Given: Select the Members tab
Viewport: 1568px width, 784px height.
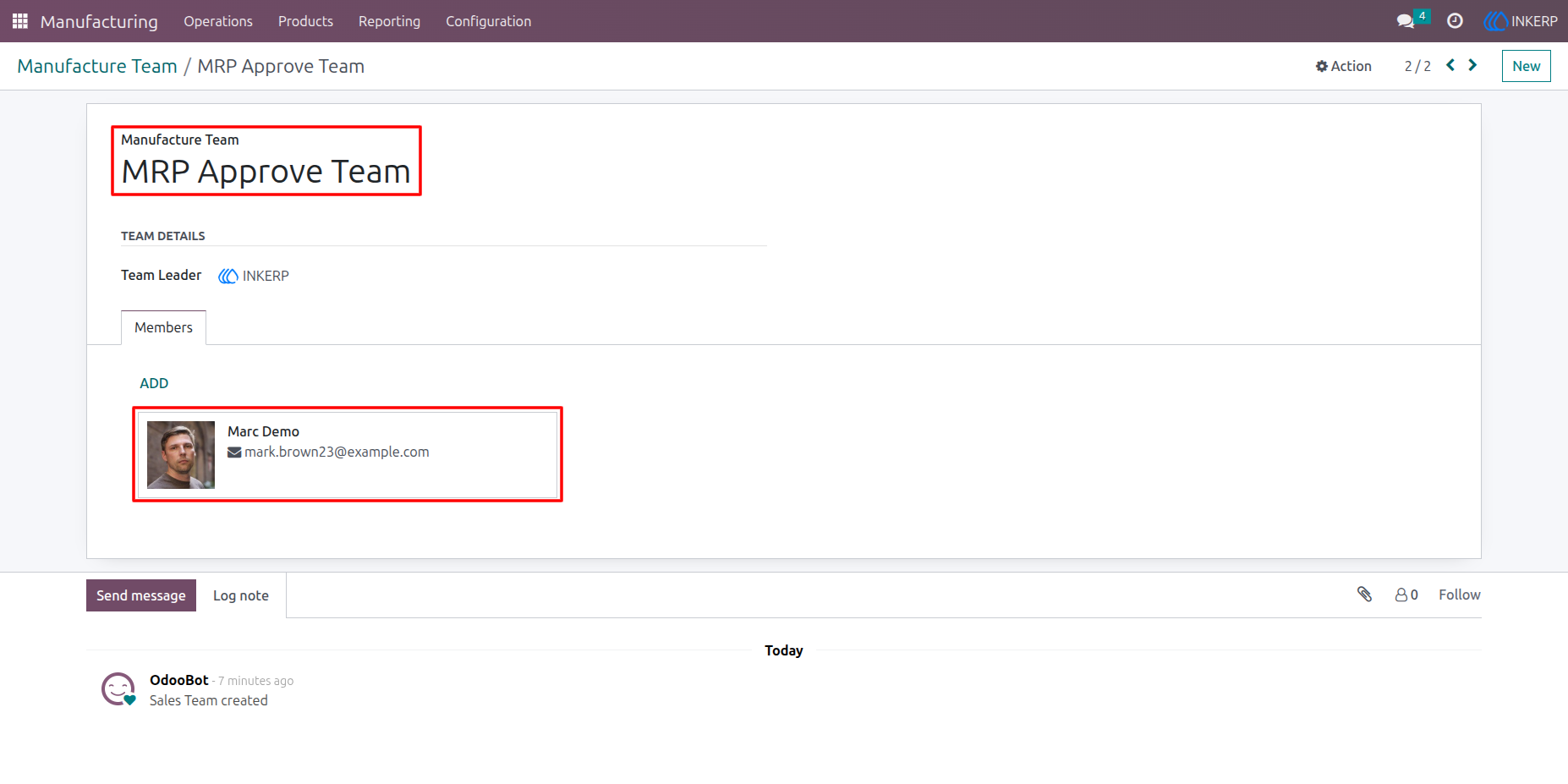Looking at the screenshot, I should point(163,327).
